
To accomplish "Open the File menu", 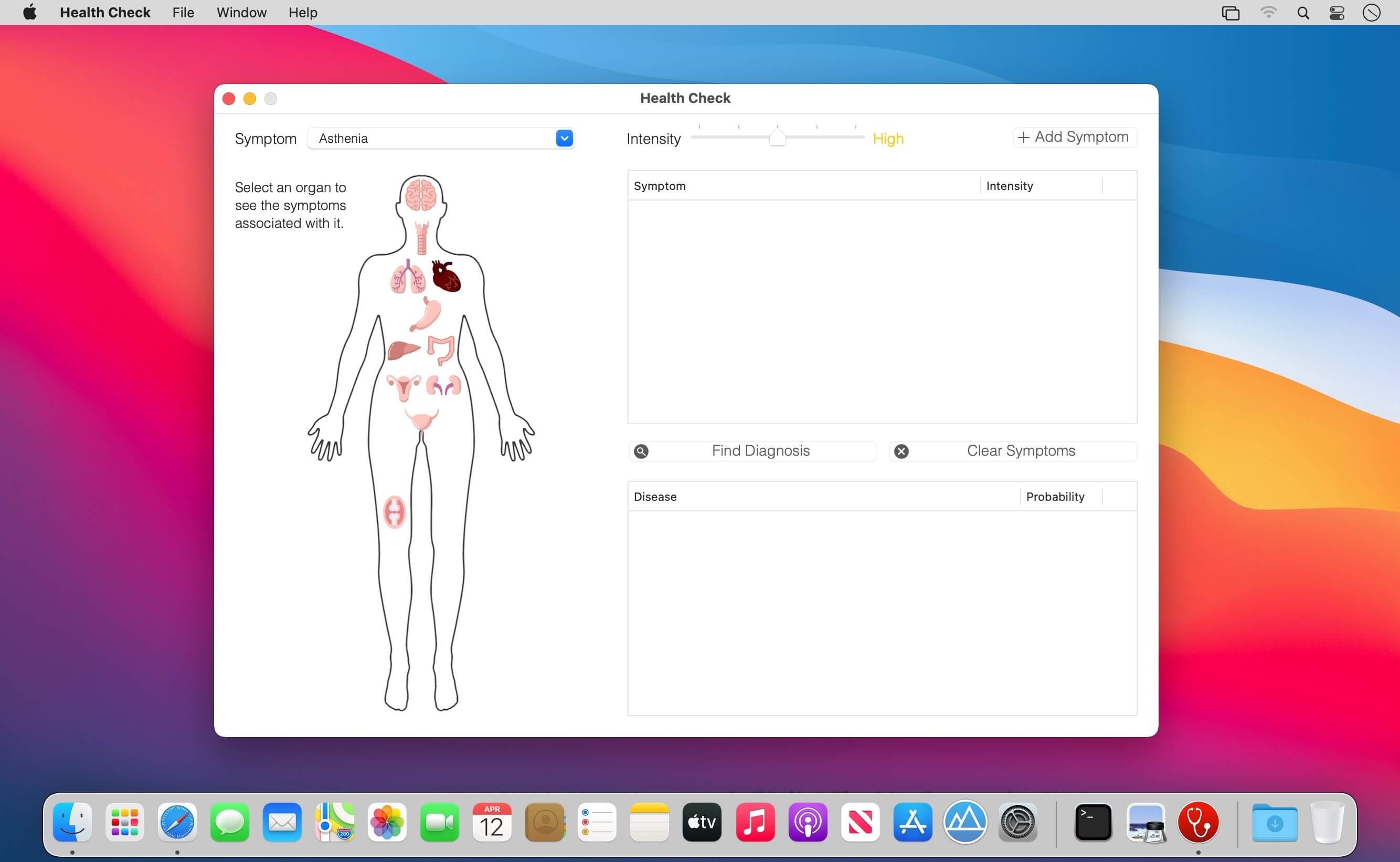I will click(183, 13).
